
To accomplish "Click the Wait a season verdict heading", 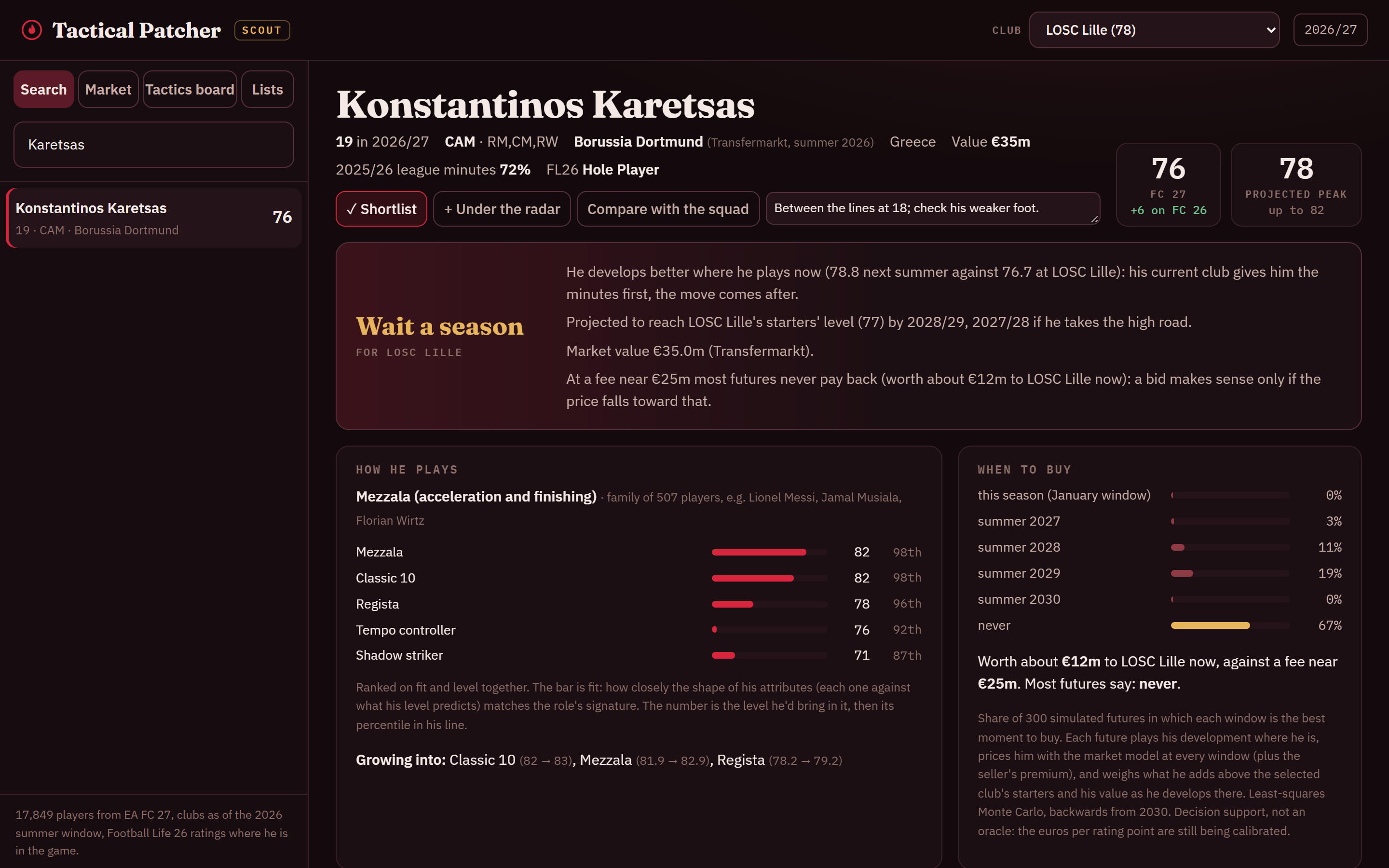I will [440, 326].
